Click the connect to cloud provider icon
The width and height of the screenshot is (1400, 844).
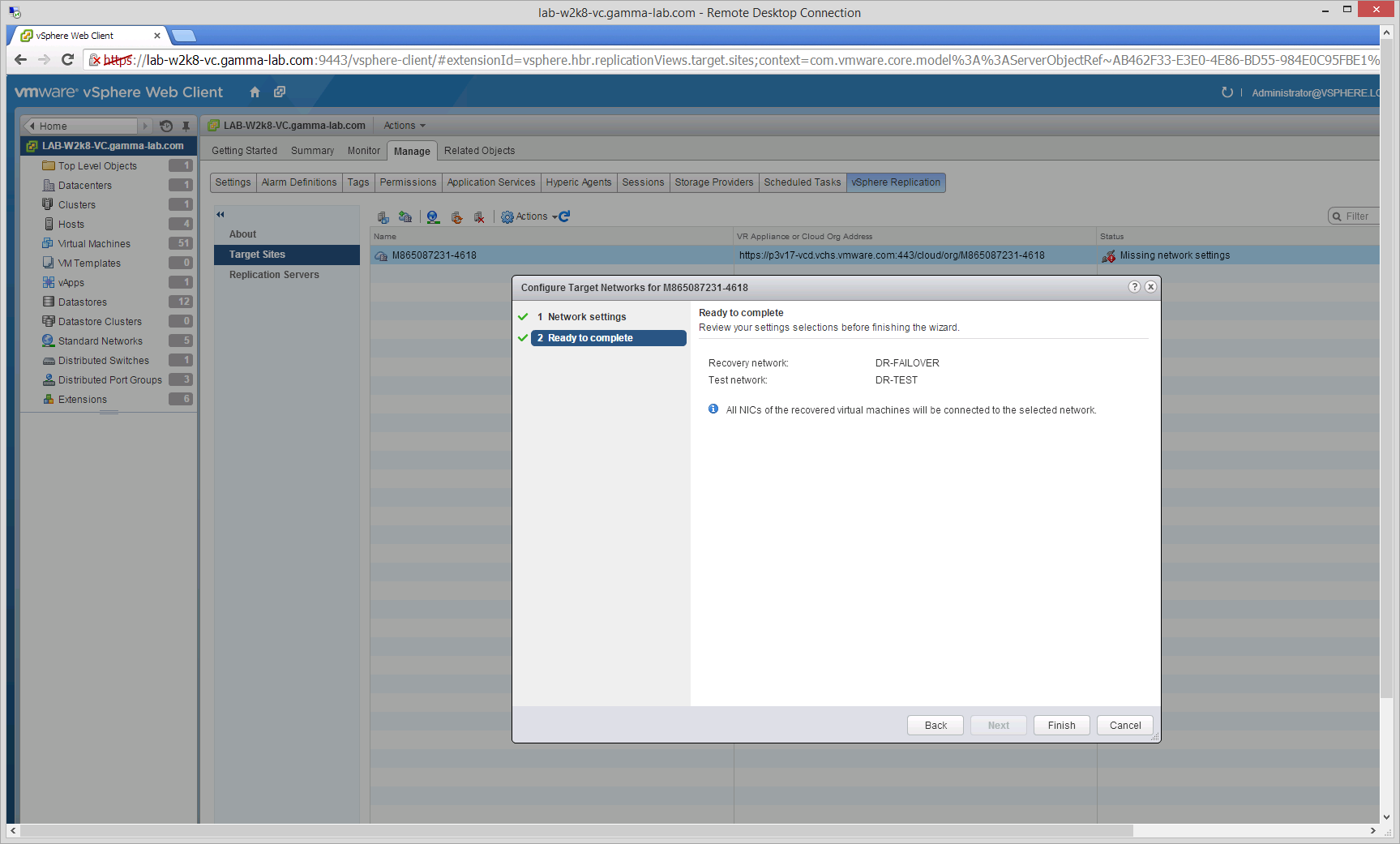tap(405, 217)
